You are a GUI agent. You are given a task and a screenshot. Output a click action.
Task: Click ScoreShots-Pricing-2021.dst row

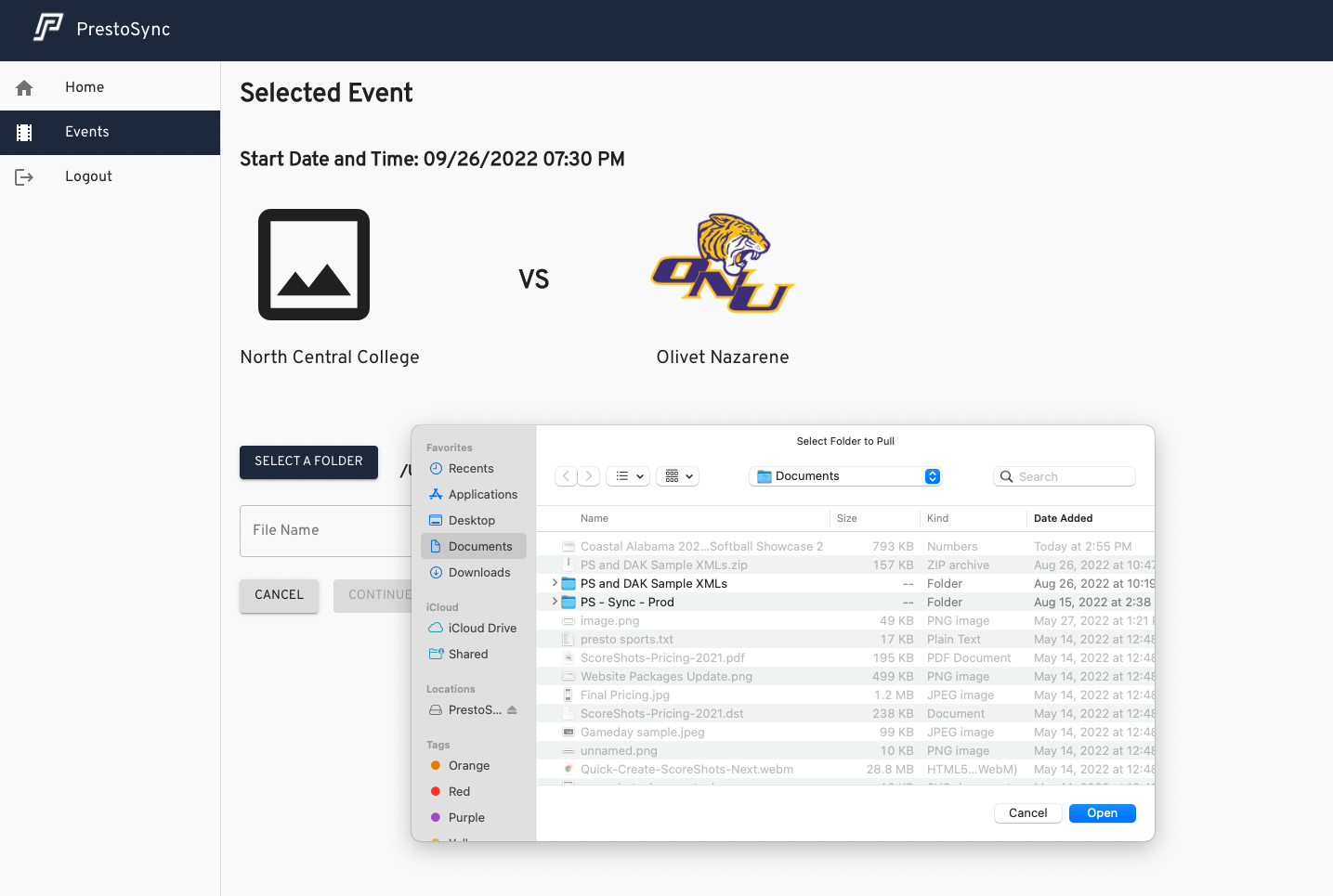[845, 714]
